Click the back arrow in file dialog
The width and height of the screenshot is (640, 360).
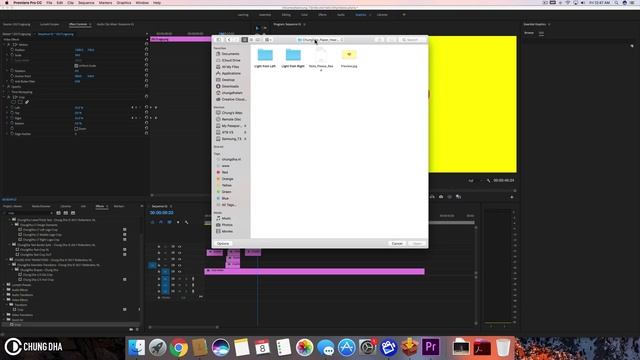pyautogui.click(x=229, y=40)
